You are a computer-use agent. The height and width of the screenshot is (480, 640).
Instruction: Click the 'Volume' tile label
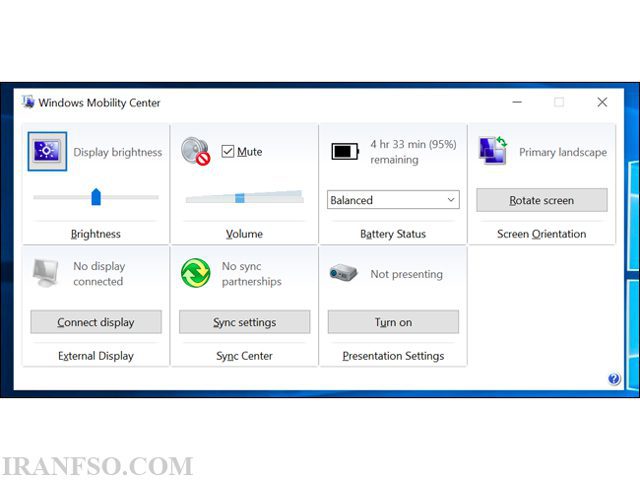coord(244,234)
